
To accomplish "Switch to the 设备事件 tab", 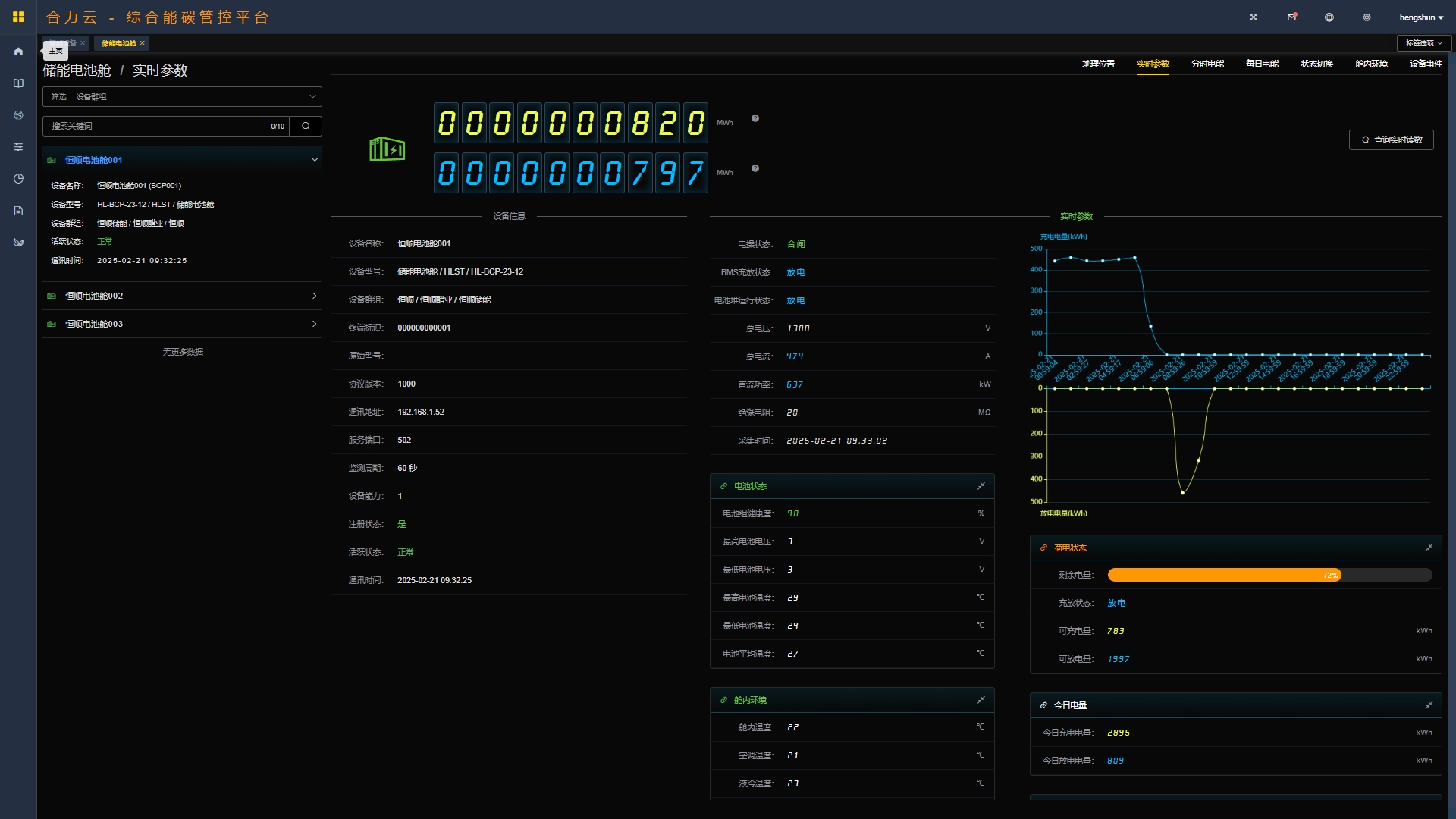I will click(x=1426, y=64).
